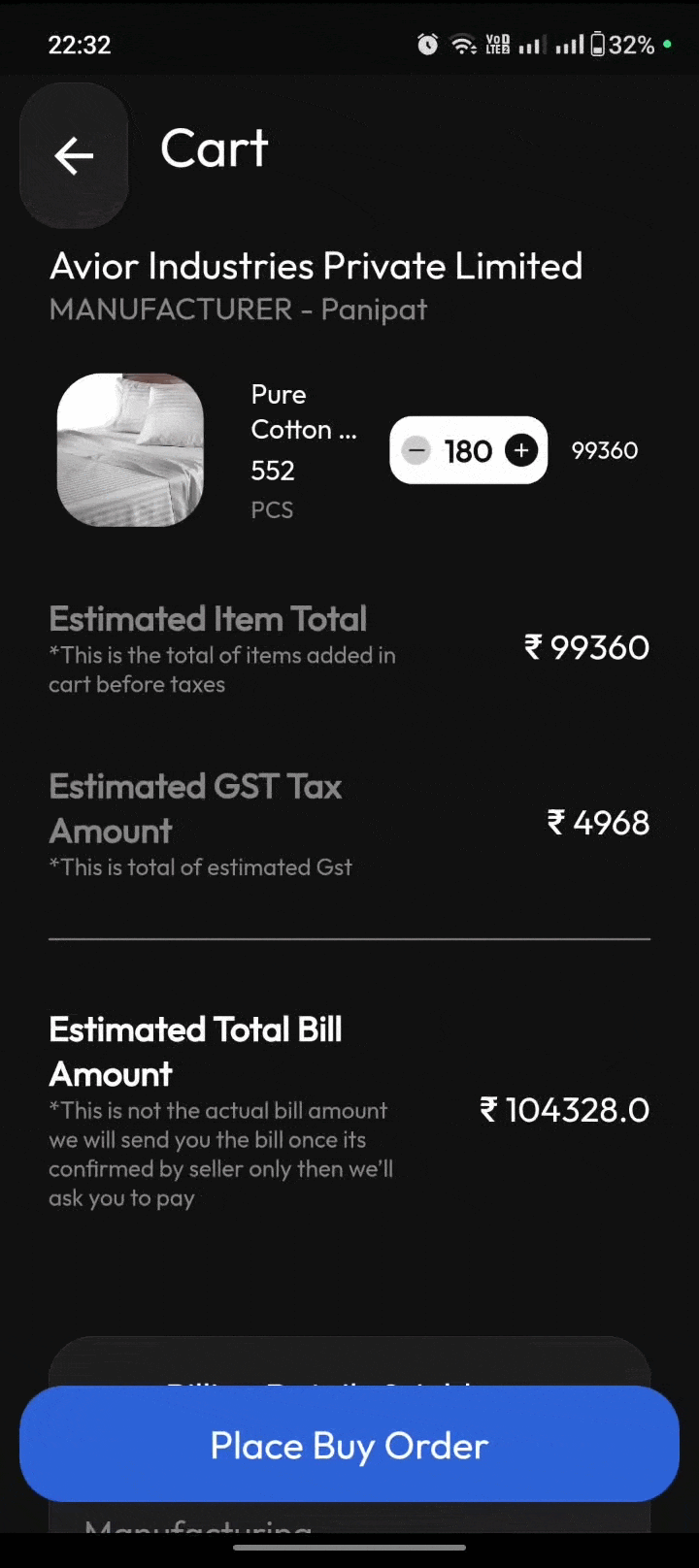Open Avior Industries Private Limited seller
The height and width of the screenshot is (1568, 699).
[x=316, y=266]
